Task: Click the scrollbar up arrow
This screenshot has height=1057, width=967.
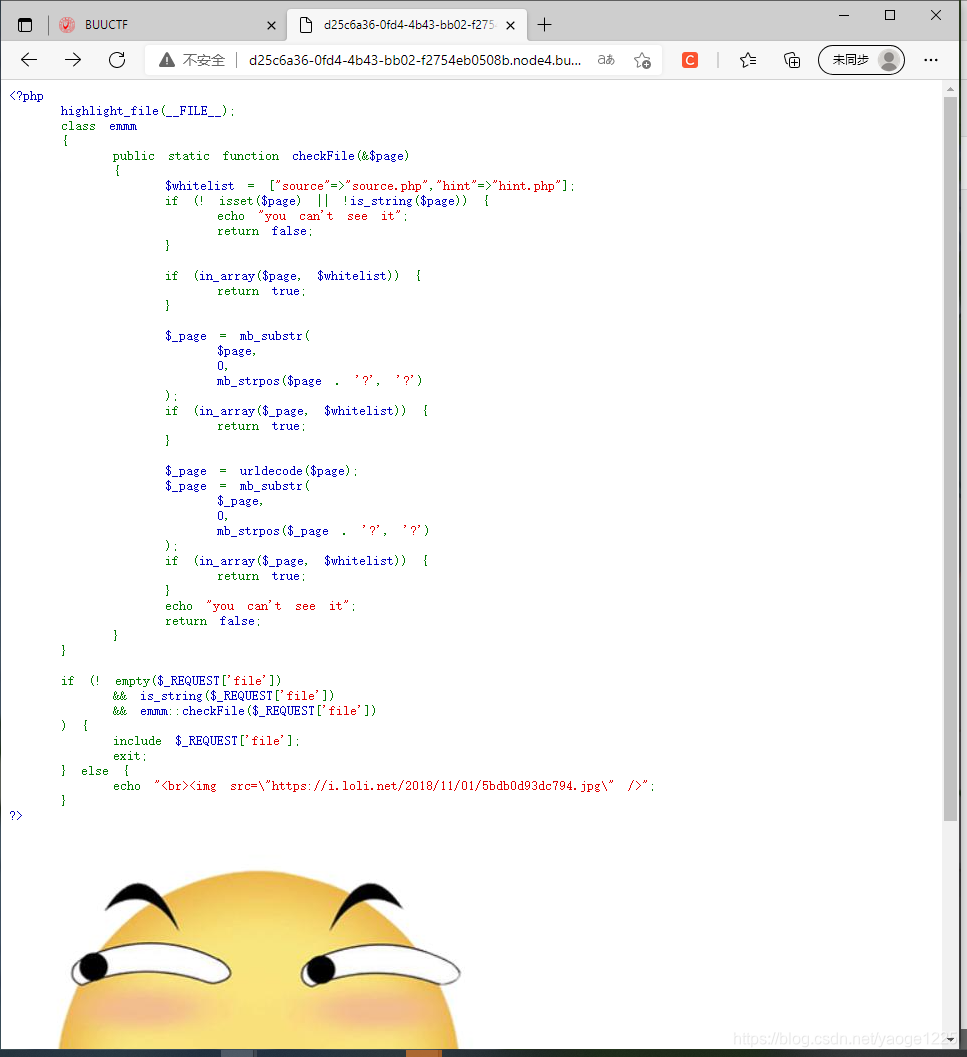Action: click(x=950, y=89)
